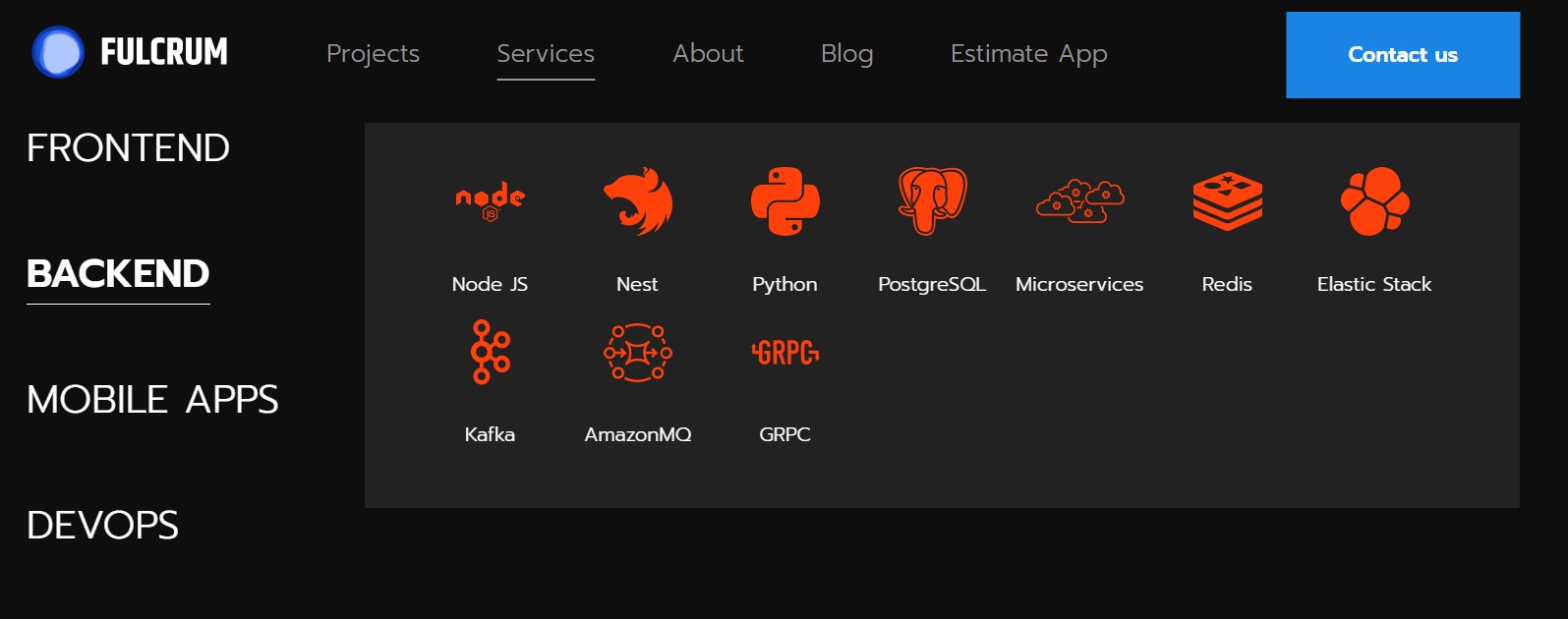This screenshot has height=619, width=1568.
Task: Open the Services menu item
Action: pyautogui.click(x=546, y=54)
